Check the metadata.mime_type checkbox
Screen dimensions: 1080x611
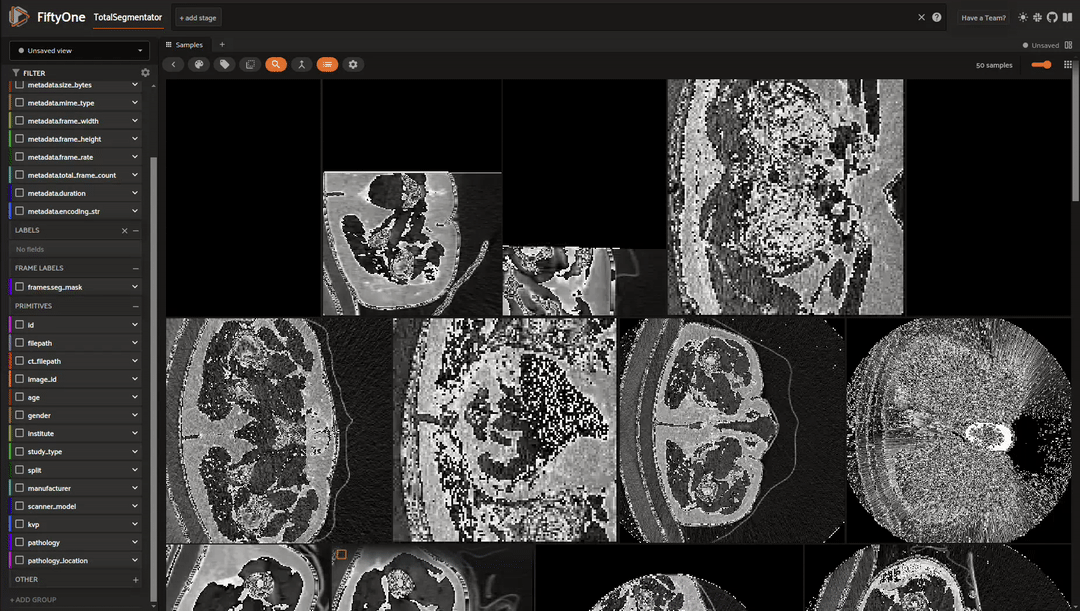[x=19, y=103]
